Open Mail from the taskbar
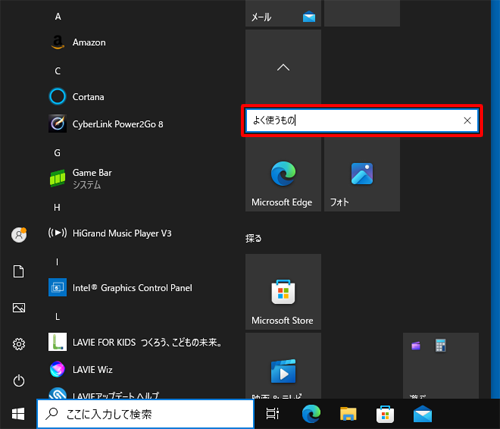 [423, 414]
